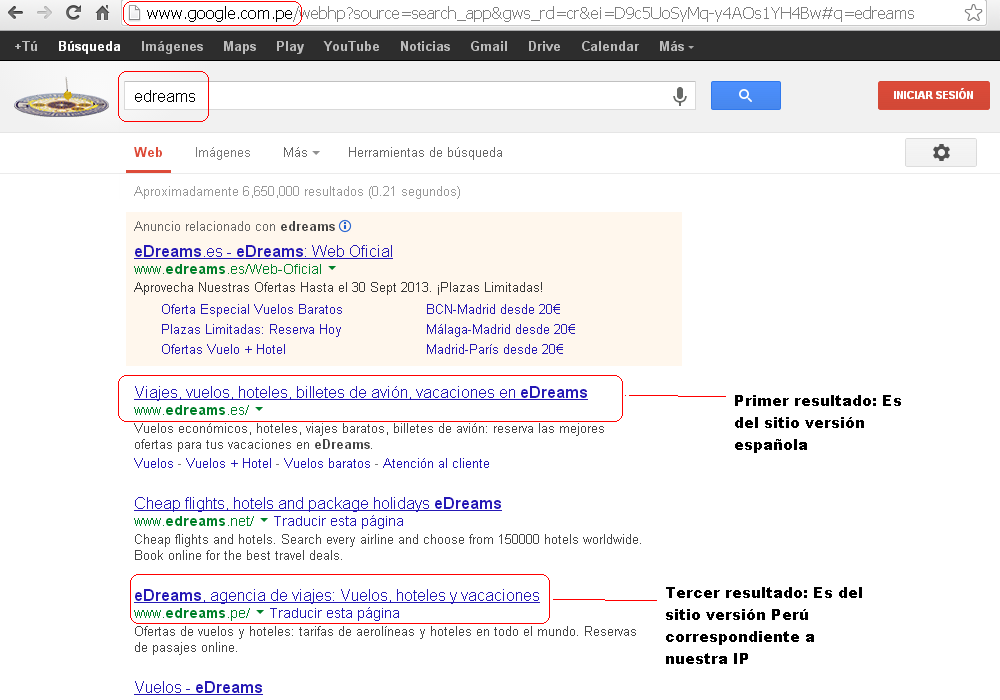Select Búsqueda in the top bar
The width and height of the screenshot is (1000, 700).
[x=89, y=47]
